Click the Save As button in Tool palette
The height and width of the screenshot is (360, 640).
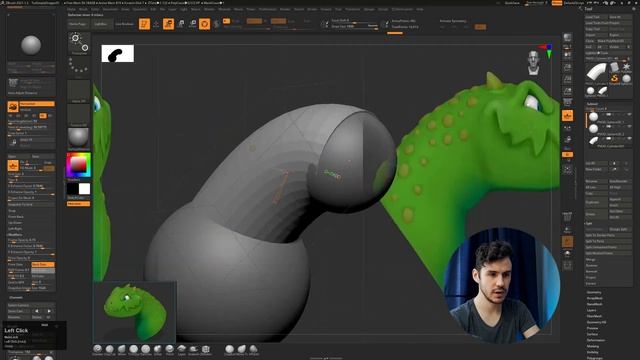[620, 17]
